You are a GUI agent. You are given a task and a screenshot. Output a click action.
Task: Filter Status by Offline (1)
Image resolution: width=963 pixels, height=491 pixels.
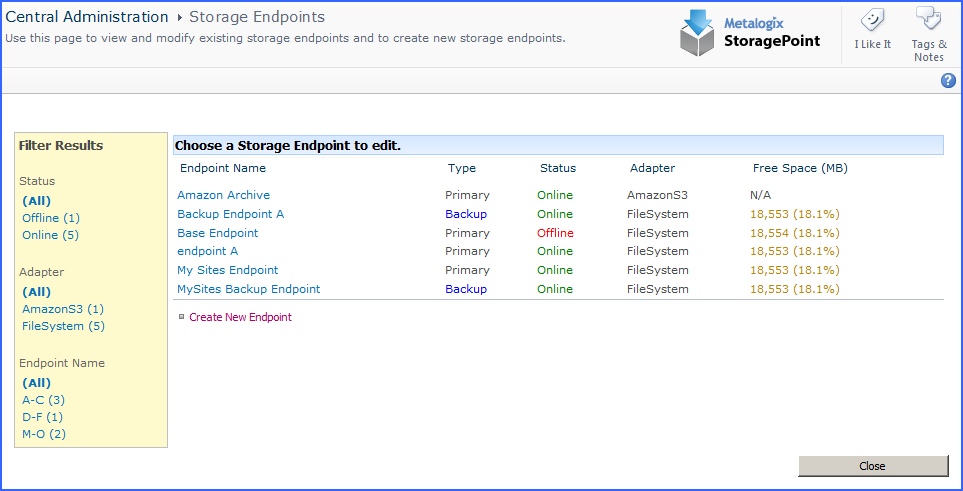click(51, 218)
